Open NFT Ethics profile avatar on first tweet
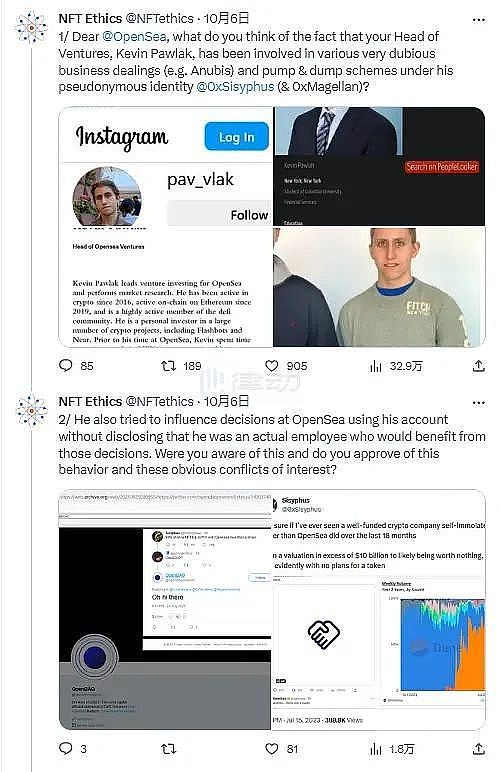This screenshot has height=772, width=500. 31,28
